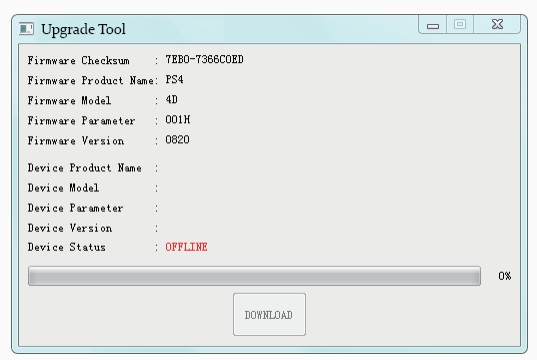The width and height of the screenshot is (537, 360).
Task: Click the Upgrade Tool title bar text
Action: coord(83,29)
